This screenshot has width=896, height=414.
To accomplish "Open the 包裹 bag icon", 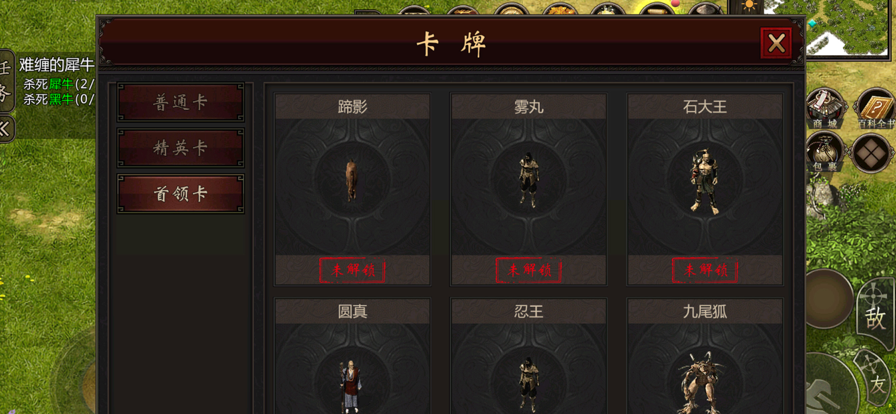I will tap(823, 153).
